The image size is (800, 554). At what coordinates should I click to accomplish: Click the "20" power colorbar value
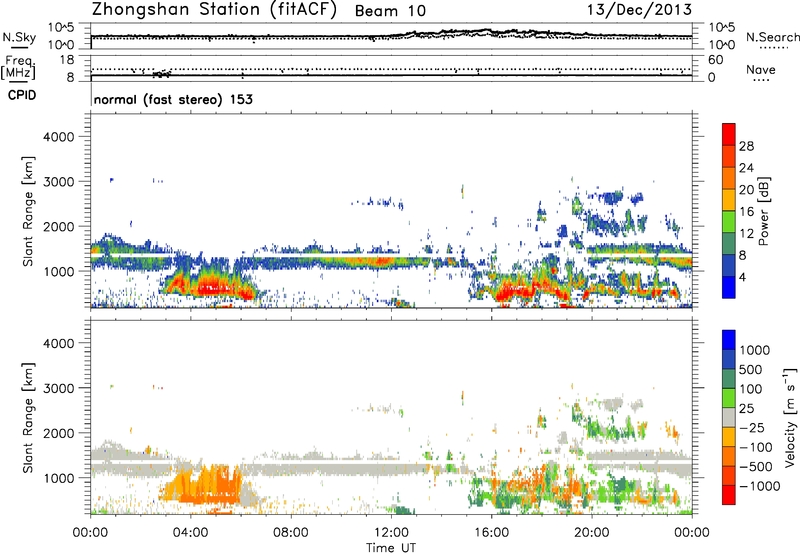point(746,190)
